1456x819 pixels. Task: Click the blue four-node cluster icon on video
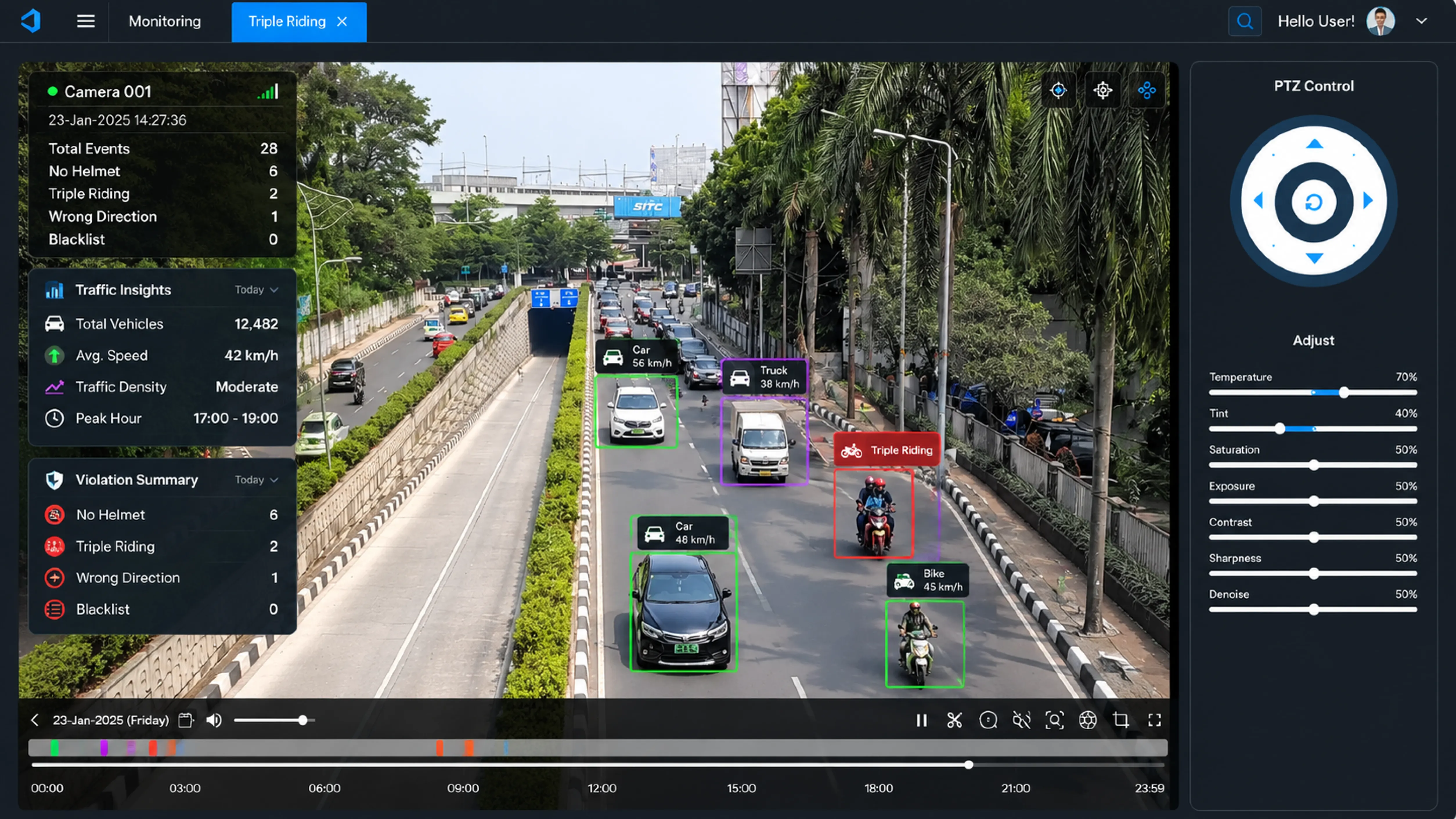(x=1147, y=91)
